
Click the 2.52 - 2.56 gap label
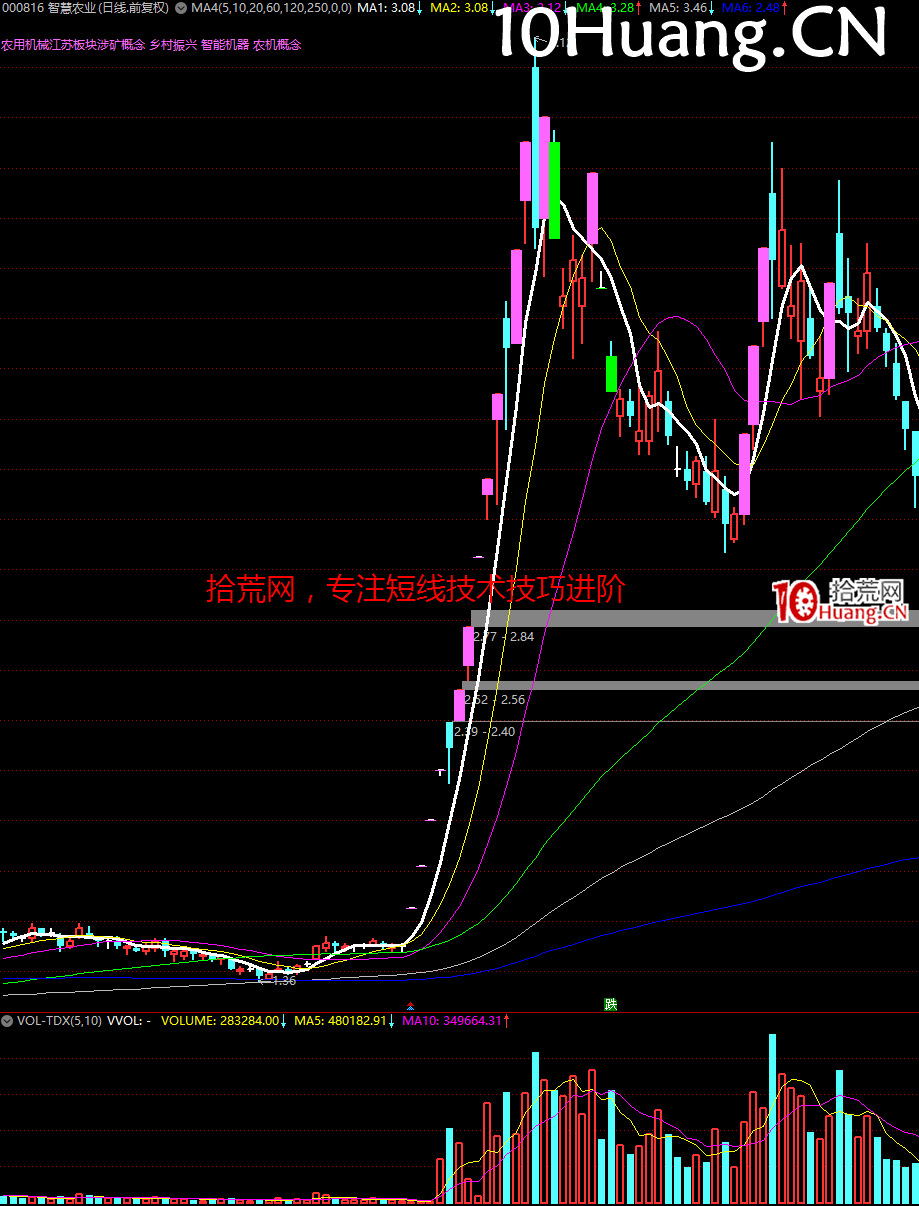click(495, 700)
